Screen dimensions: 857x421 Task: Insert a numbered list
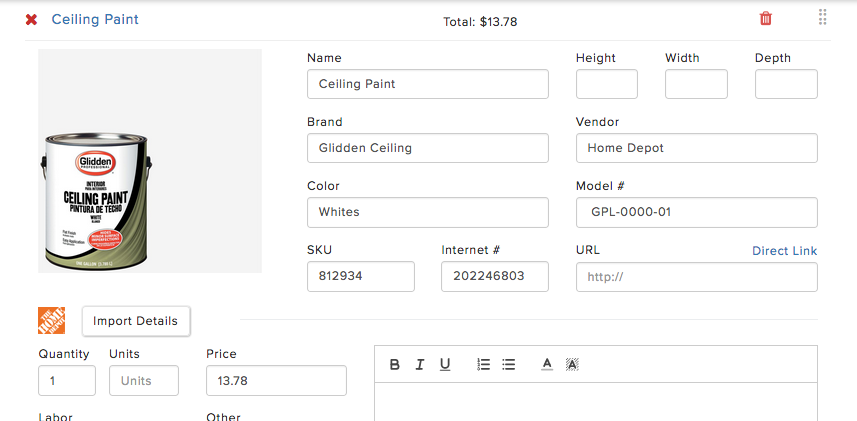click(483, 364)
